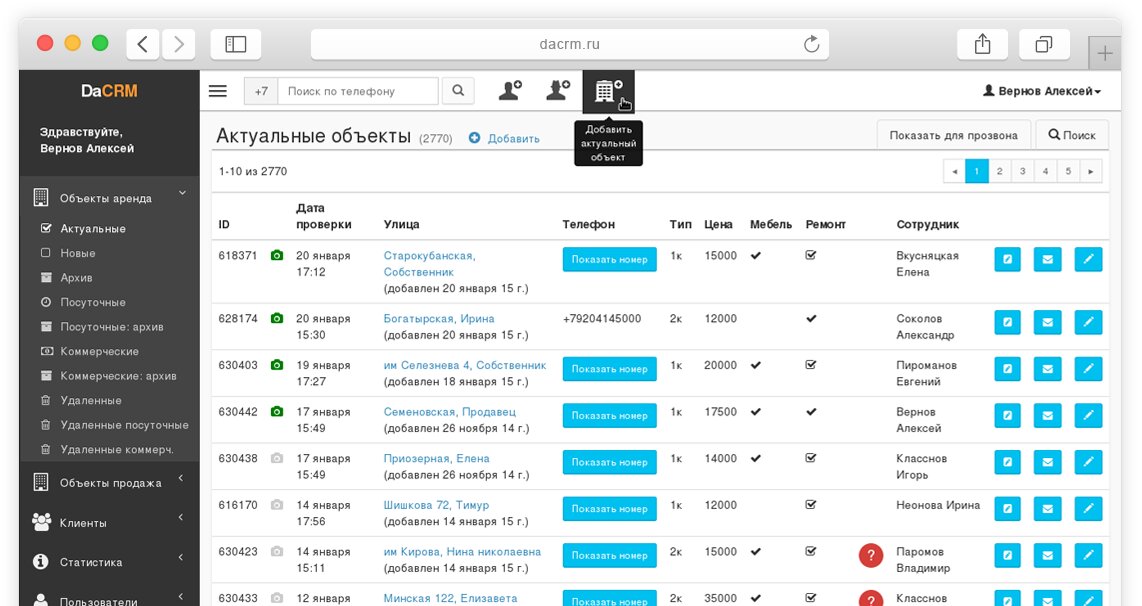Click Ремонт checkbox mark for ID 630403
This screenshot has height=606, width=1142.
(x=811, y=364)
